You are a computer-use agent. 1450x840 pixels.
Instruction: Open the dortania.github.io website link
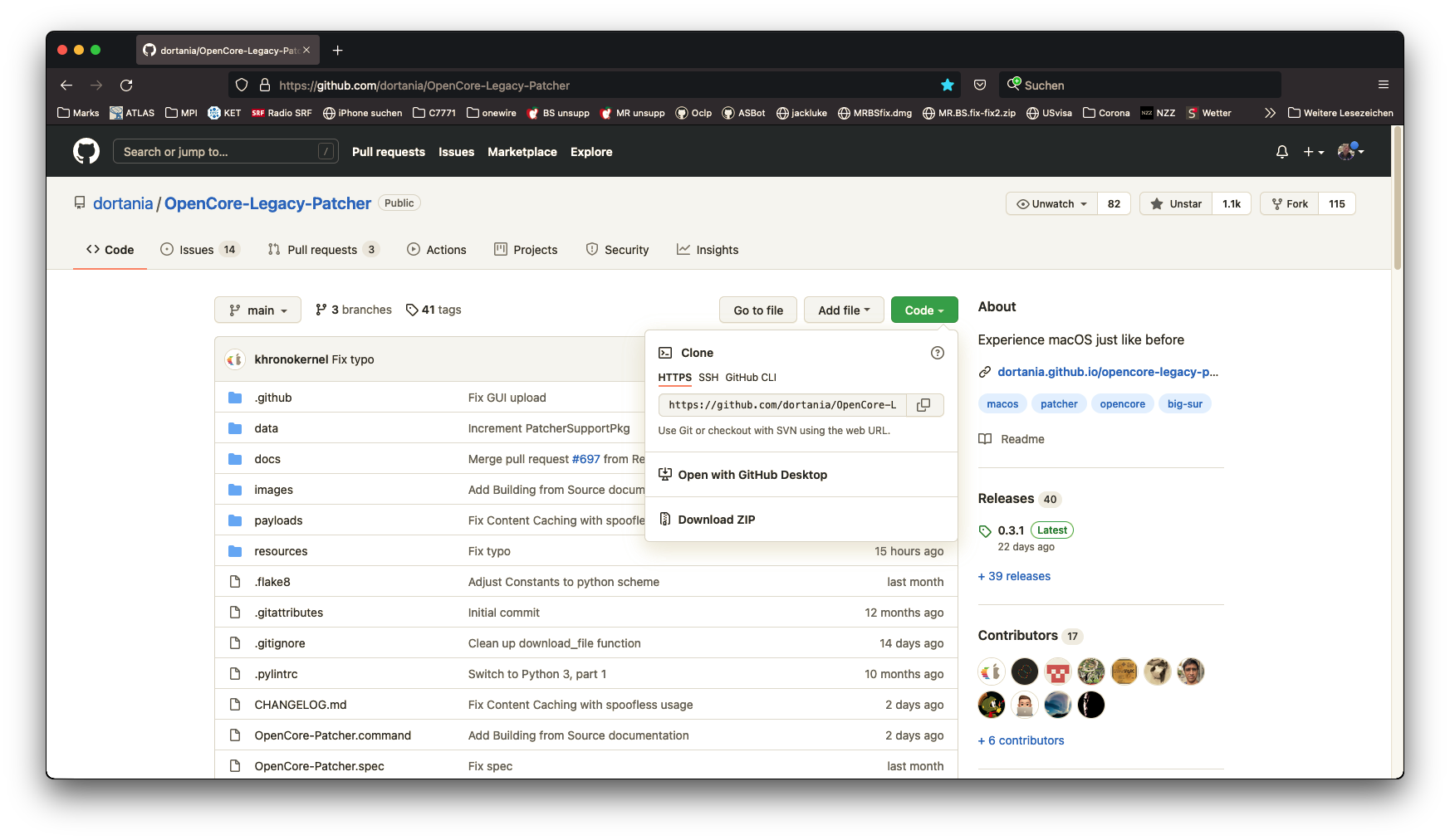pos(1108,372)
